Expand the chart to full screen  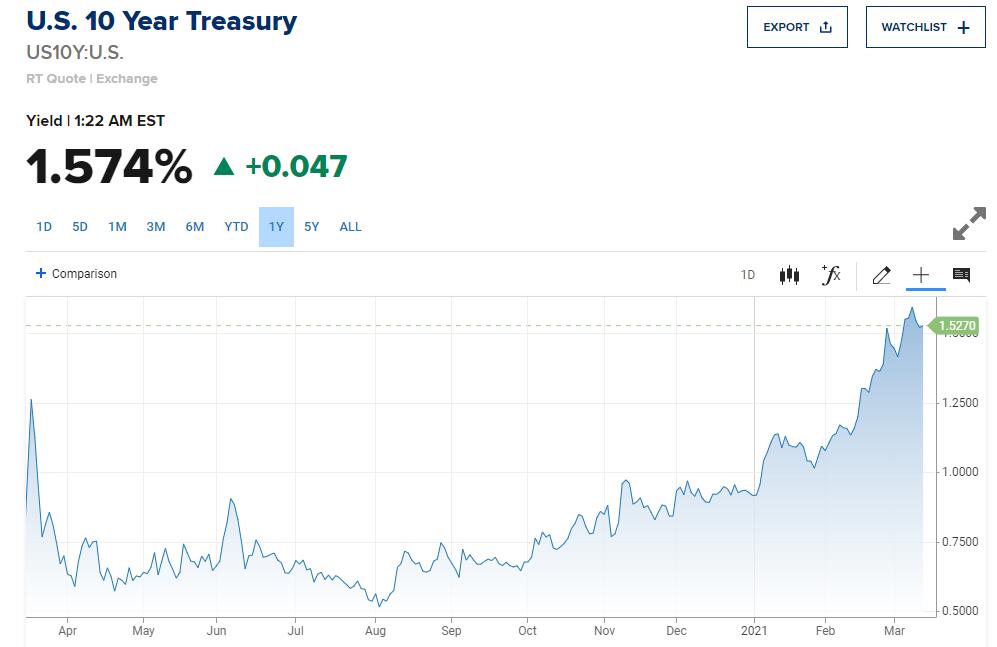(x=968, y=224)
